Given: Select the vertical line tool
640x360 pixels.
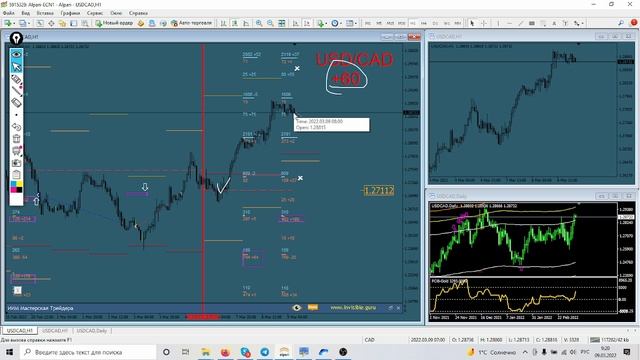Looking at the screenshot, I should click(498, 23).
